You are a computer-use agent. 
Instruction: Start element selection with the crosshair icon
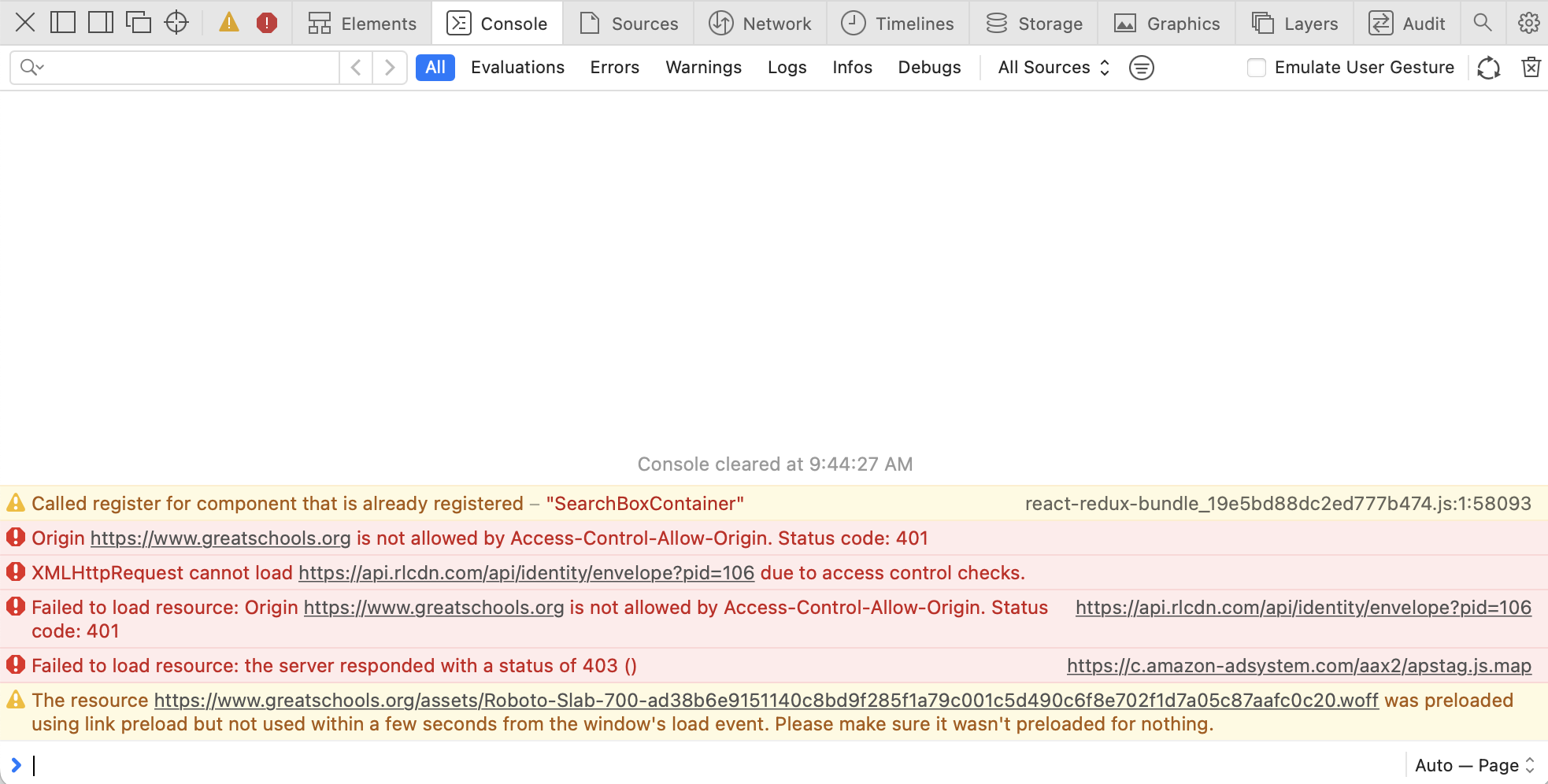[x=176, y=23]
